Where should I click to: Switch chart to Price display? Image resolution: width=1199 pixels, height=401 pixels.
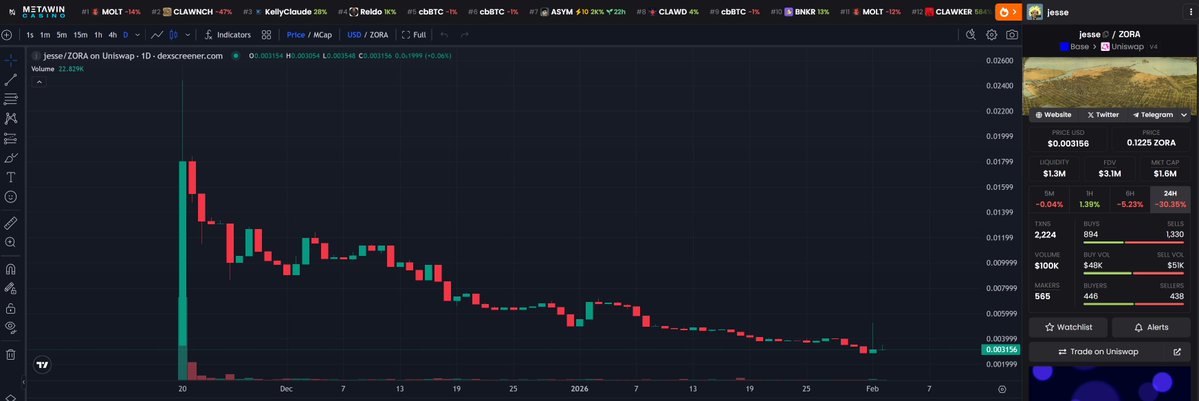coord(296,35)
